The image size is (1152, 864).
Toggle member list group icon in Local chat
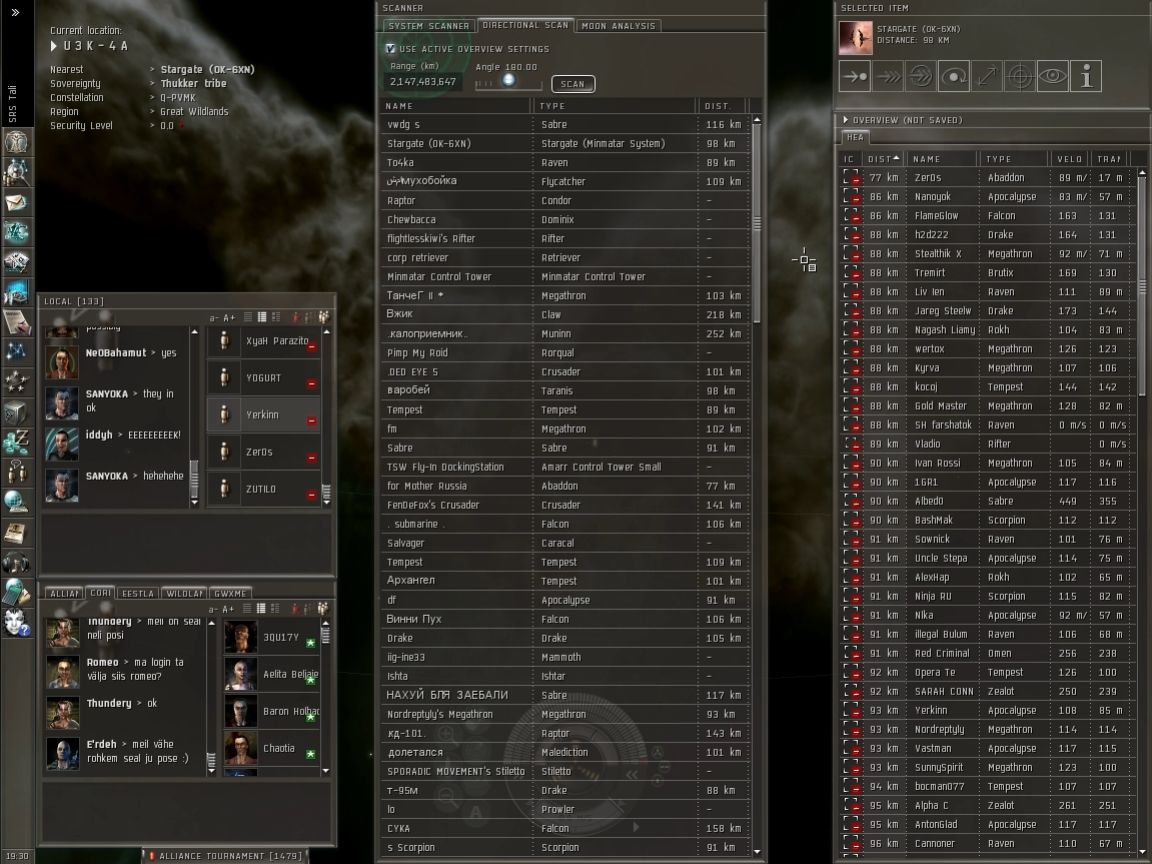click(x=323, y=317)
